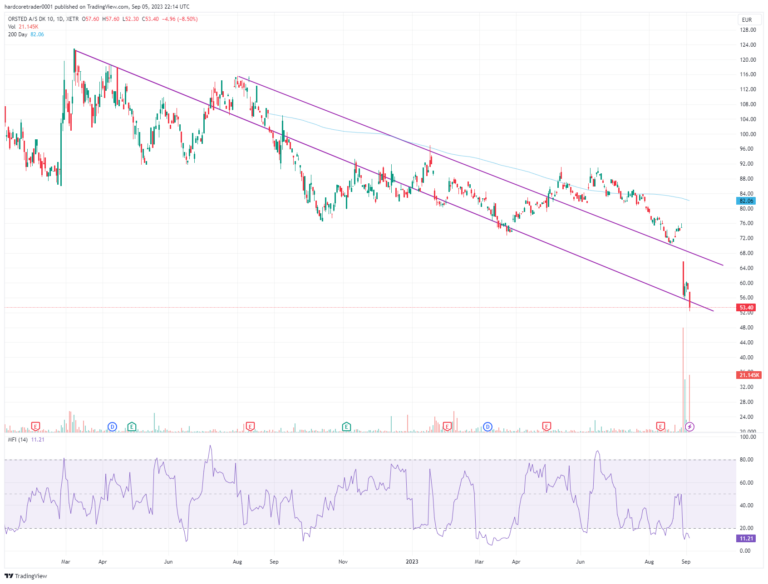768x584 pixels.
Task: Click the earnings marker near August 2023
Action: coord(661,427)
